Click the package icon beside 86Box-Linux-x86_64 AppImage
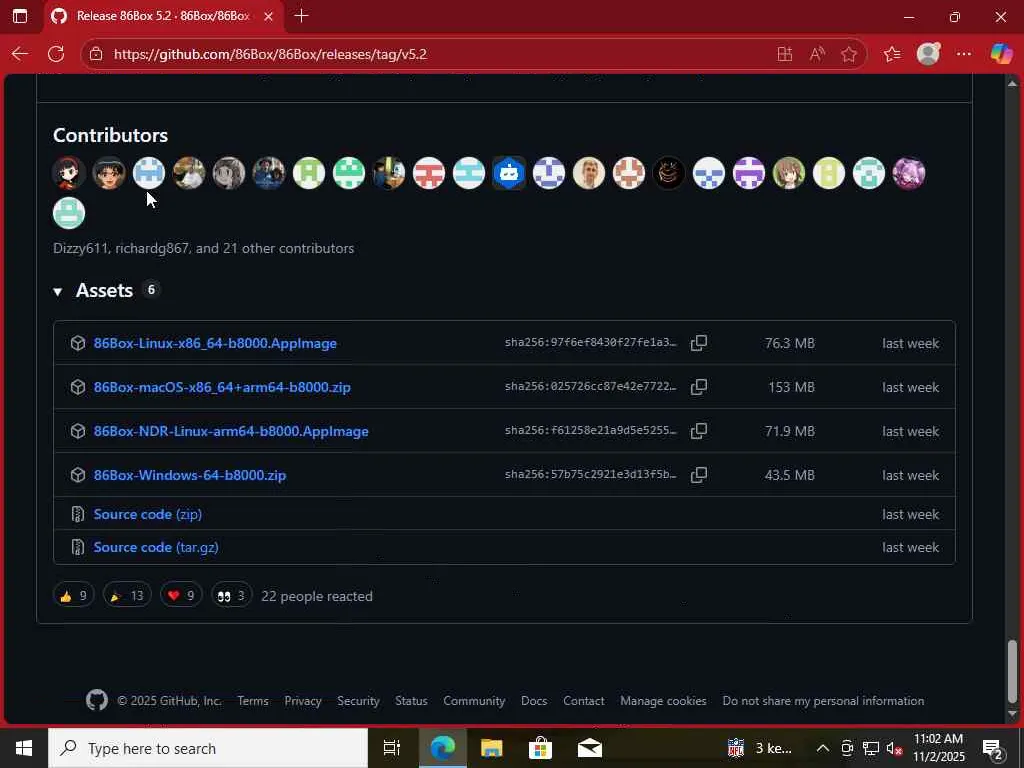 pos(78,343)
